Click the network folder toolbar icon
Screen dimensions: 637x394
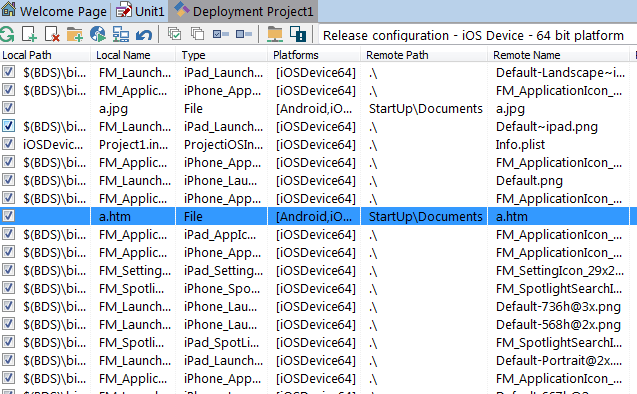(x=275, y=34)
